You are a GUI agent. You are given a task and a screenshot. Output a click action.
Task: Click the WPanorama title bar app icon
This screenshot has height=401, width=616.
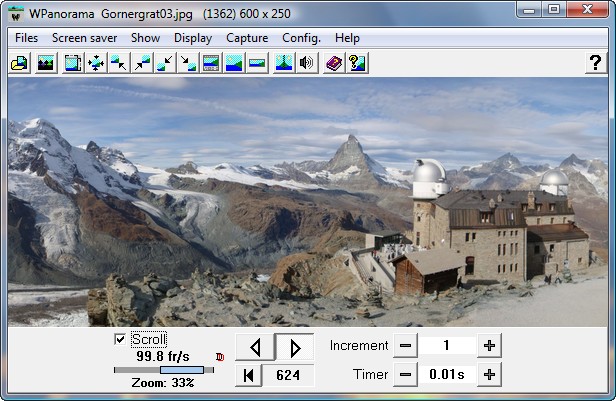click(16, 14)
